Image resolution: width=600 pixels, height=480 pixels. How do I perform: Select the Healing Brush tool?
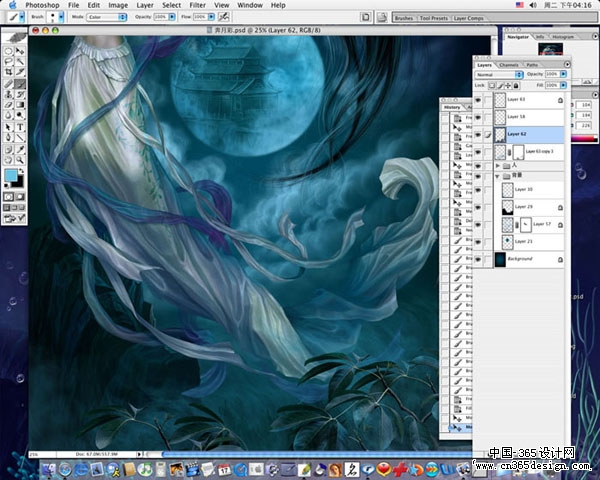[8, 84]
